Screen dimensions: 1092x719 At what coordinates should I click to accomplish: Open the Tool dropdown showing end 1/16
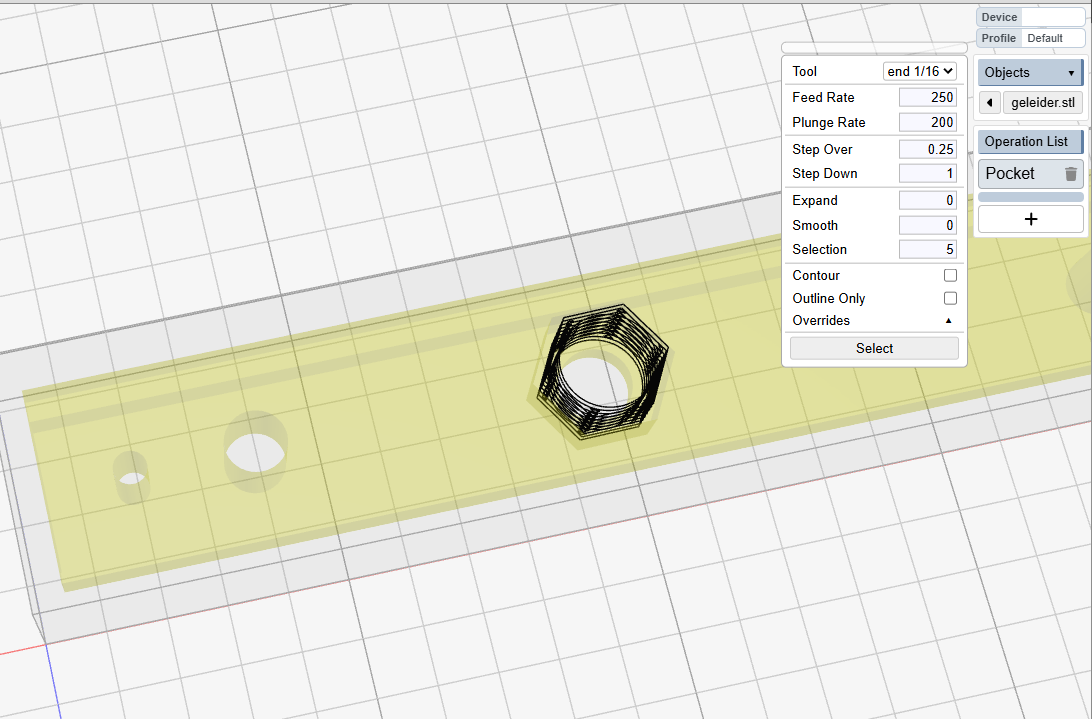(x=920, y=71)
